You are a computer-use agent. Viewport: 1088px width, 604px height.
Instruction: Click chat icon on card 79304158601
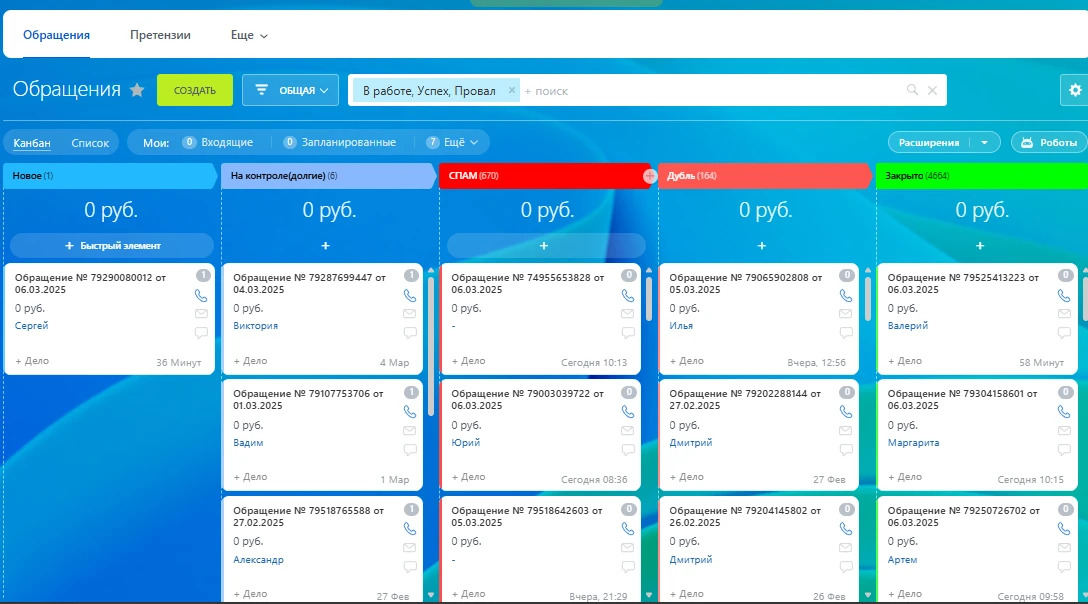tap(1064, 449)
